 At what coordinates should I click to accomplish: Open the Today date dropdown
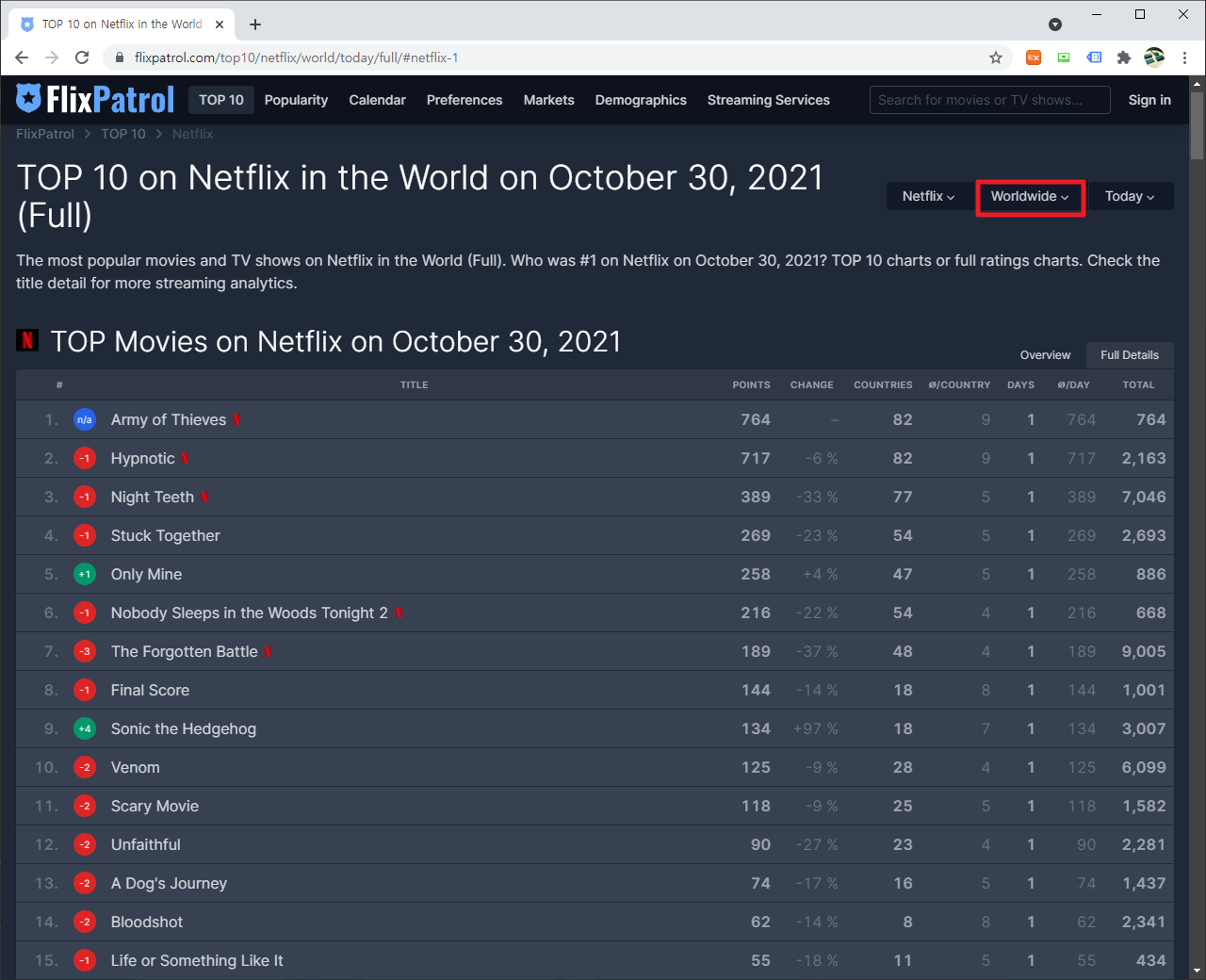coord(1130,196)
